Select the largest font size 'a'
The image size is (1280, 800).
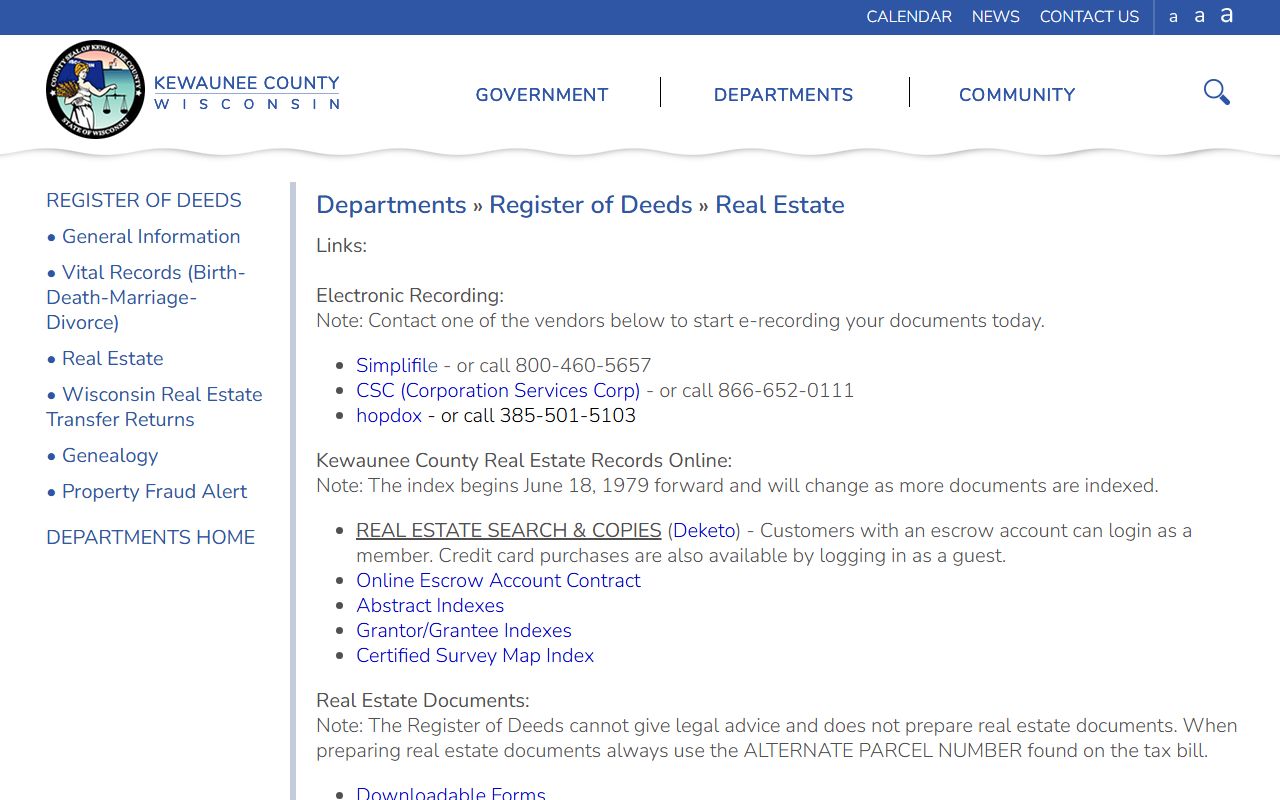tap(1226, 15)
